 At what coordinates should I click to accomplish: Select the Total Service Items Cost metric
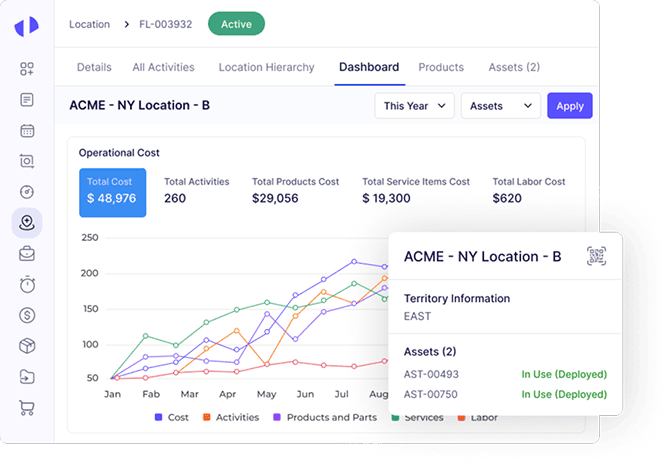click(x=416, y=190)
